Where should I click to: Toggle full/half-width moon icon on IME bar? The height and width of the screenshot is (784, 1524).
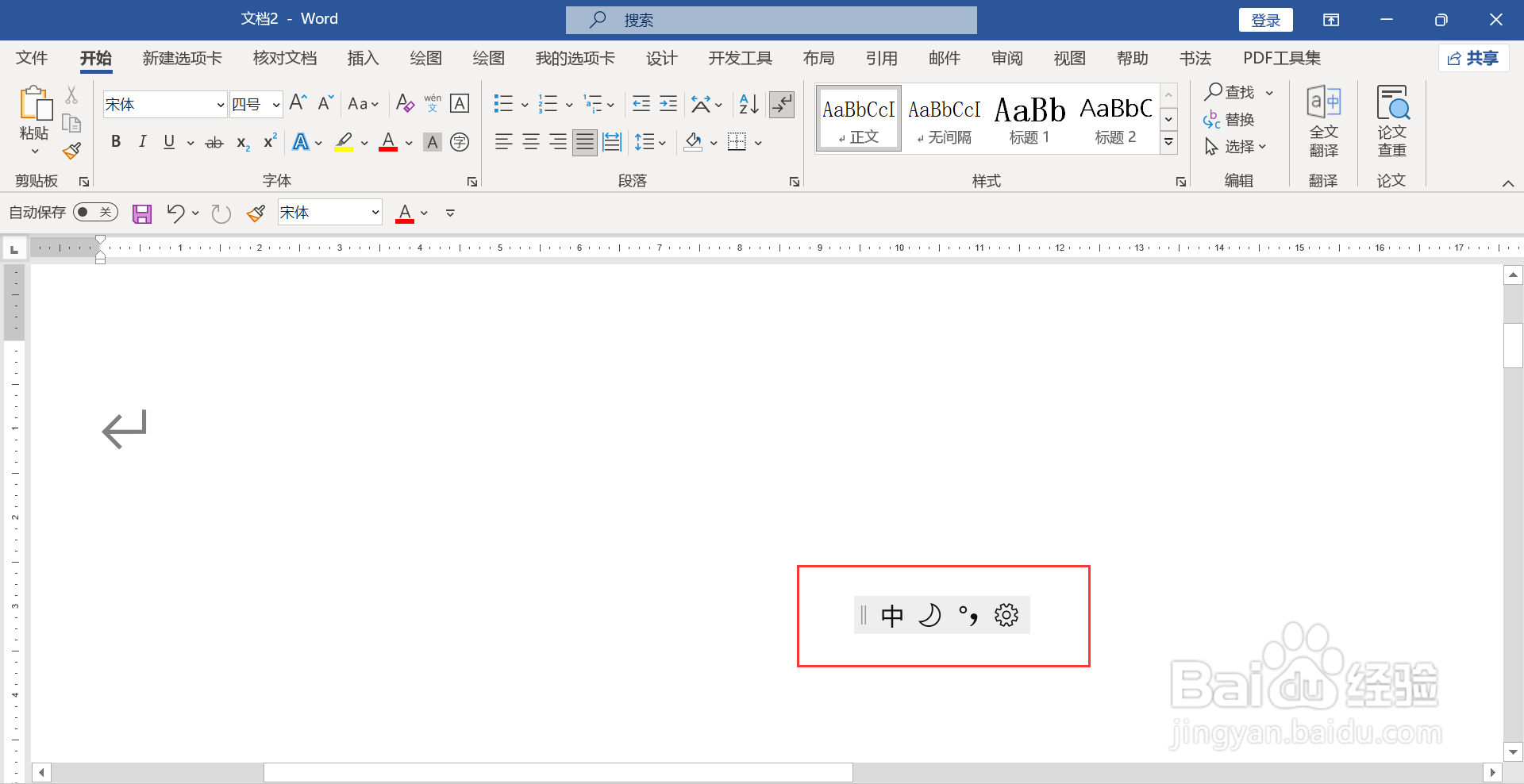[x=929, y=615]
